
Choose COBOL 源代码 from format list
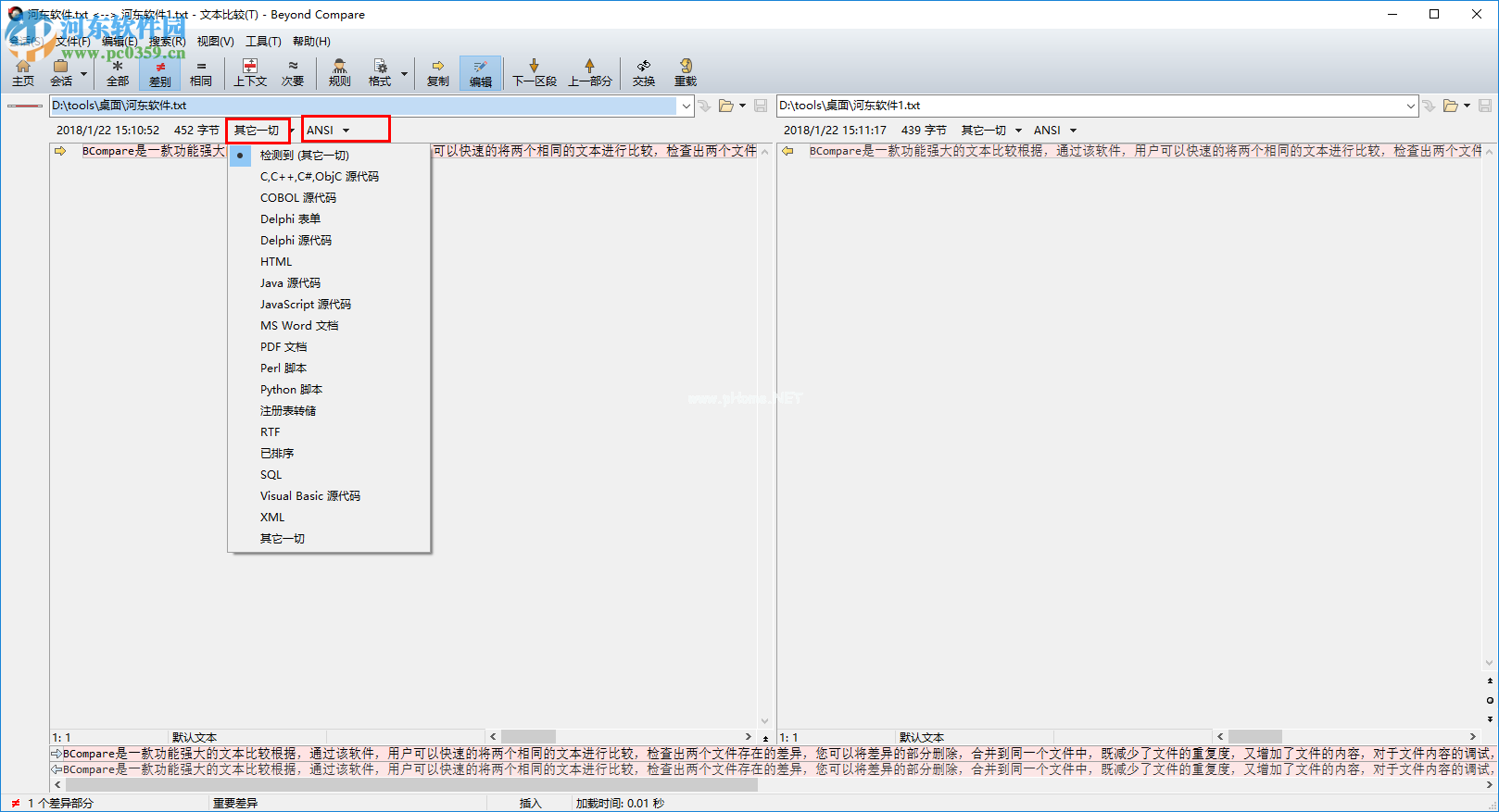tap(329, 198)
